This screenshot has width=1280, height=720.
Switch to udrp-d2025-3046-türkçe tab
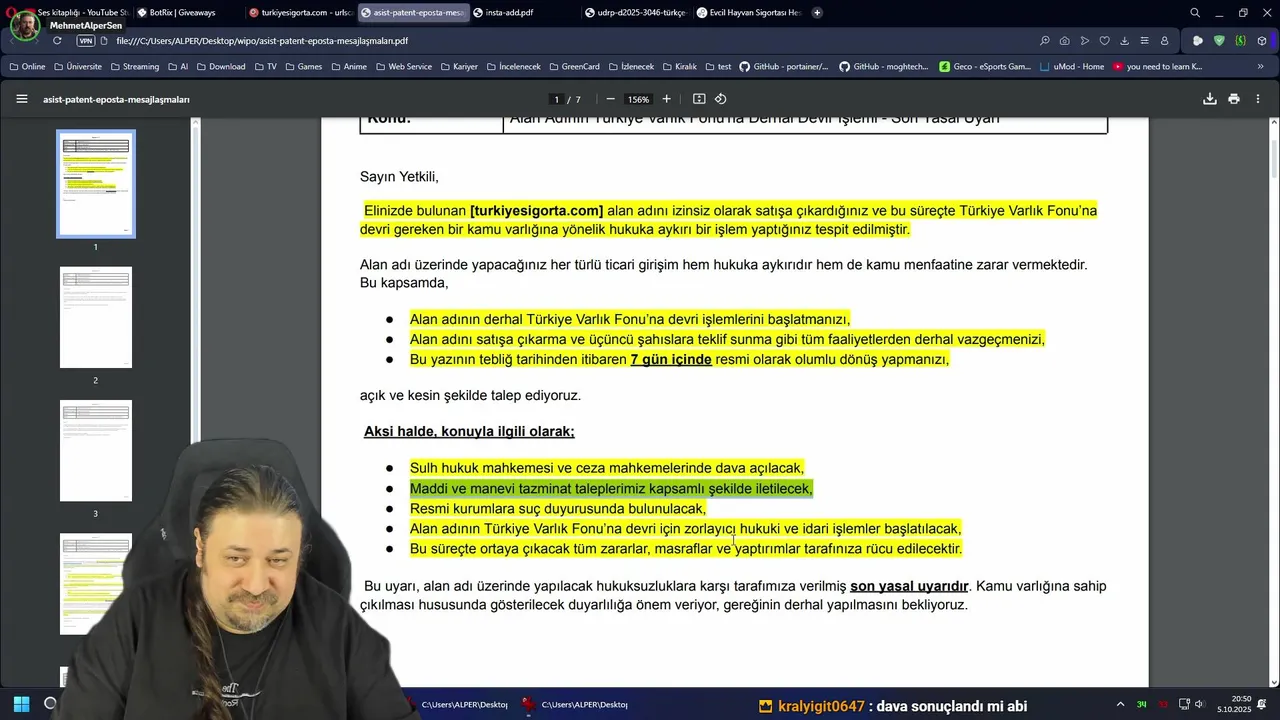(x=636, y=13)
